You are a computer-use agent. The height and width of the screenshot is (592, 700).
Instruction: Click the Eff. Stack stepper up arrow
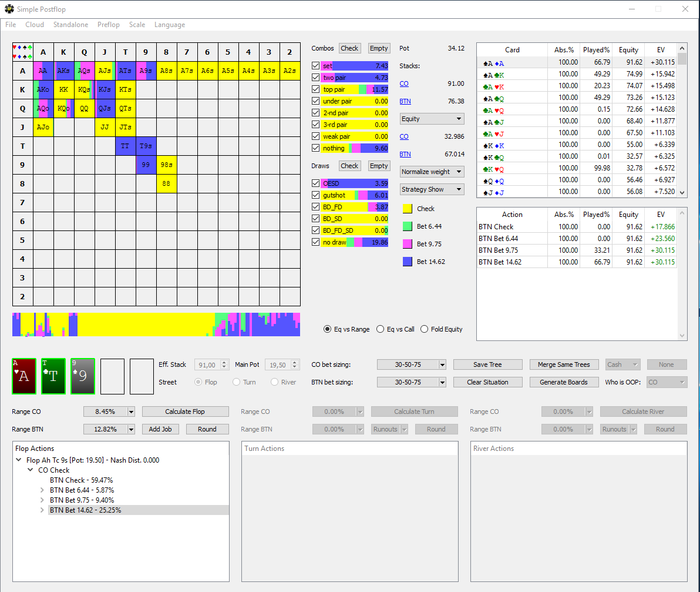(x=225, y=363)
